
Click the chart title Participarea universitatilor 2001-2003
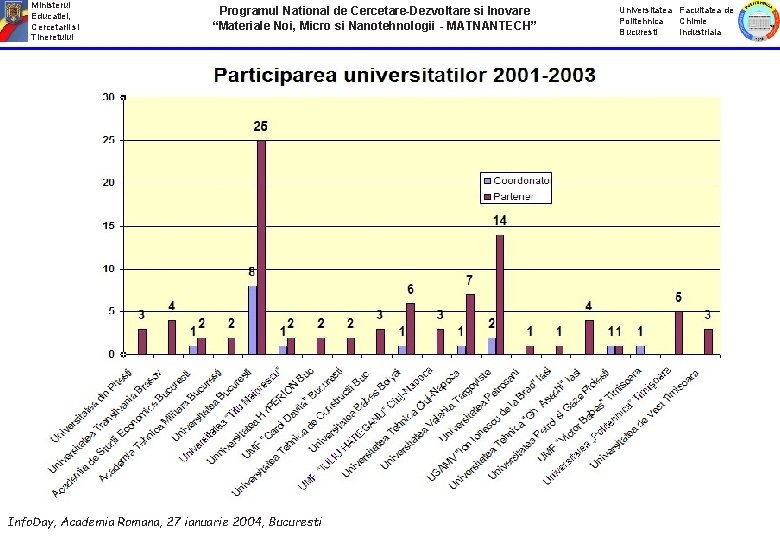tap(404, 75)
